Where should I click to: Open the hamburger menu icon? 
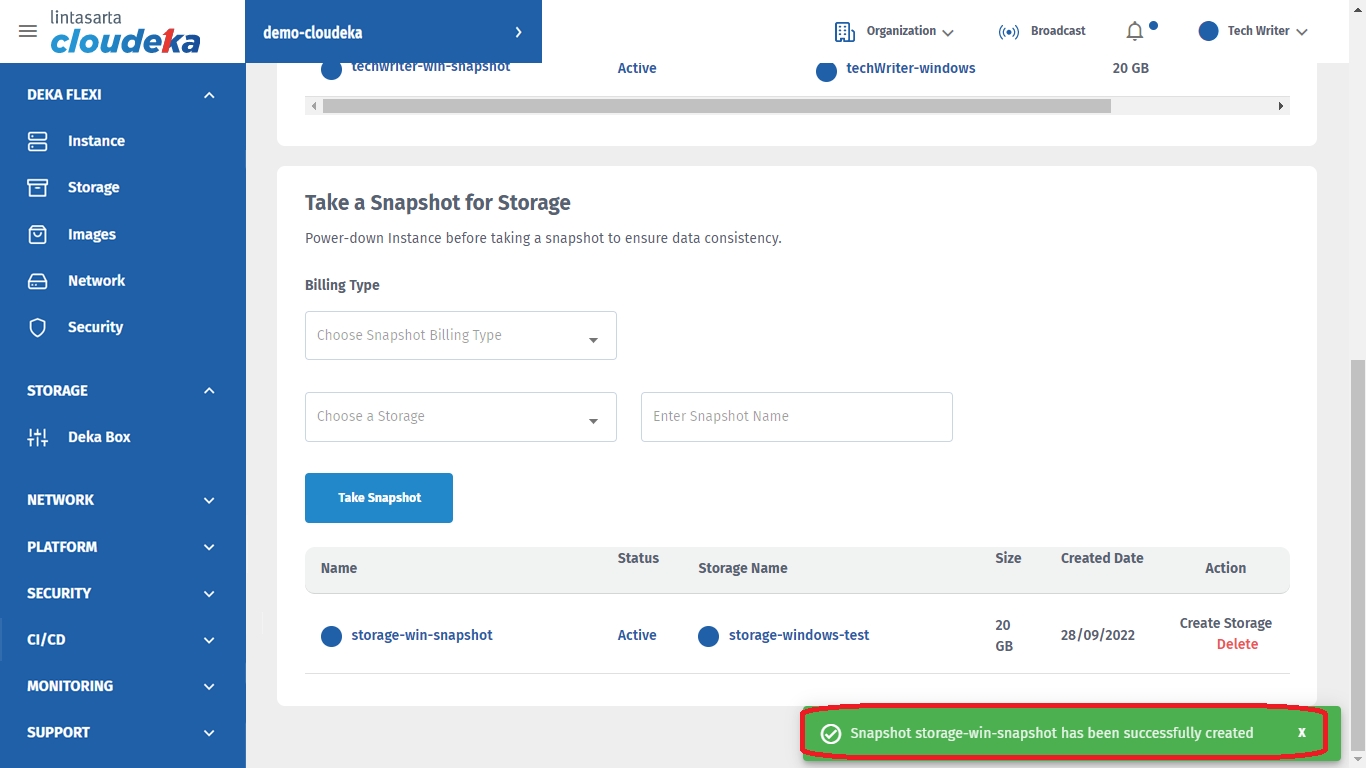28,31
